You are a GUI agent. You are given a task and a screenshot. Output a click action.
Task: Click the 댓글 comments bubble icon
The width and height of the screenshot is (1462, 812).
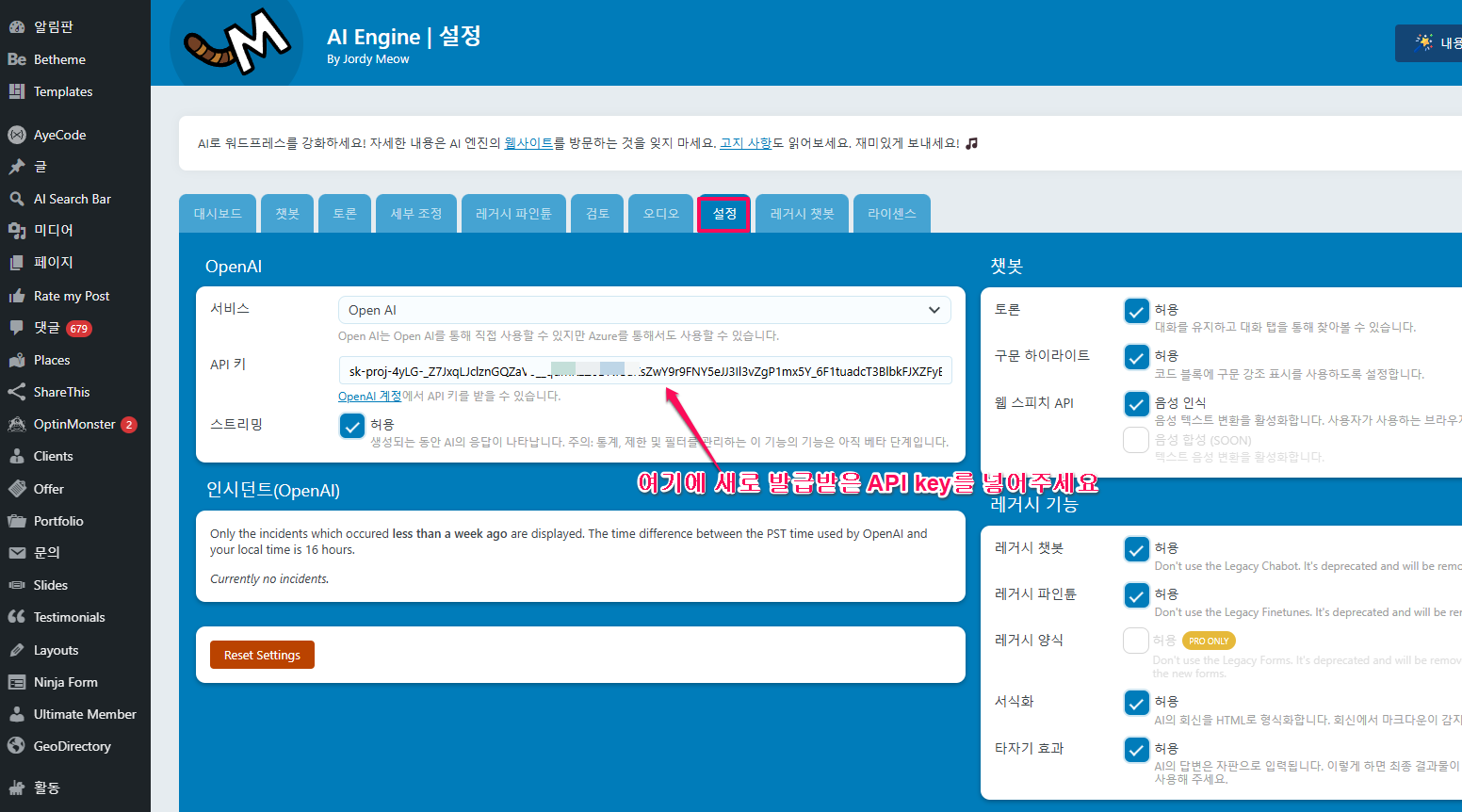pos(17,328)
